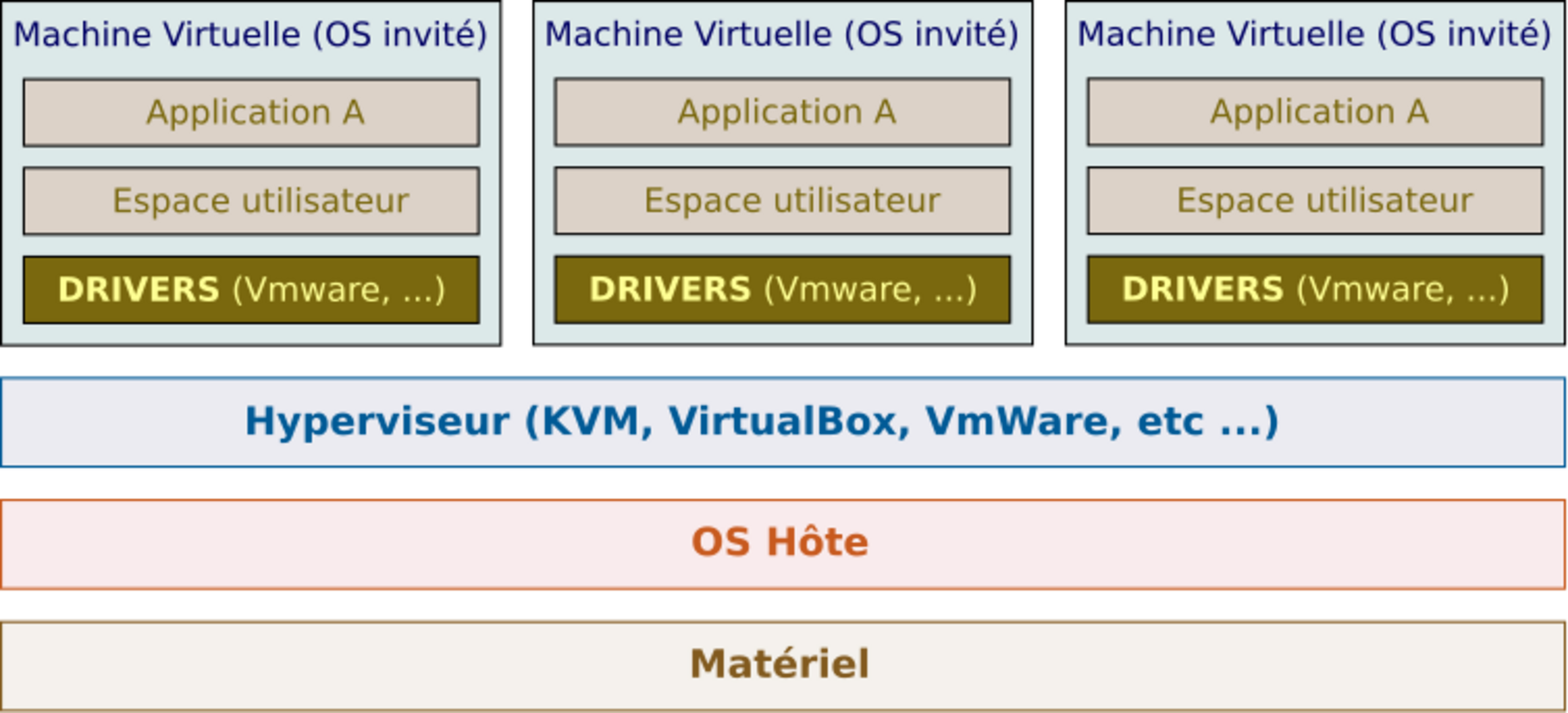Click DRIVERS (Vmware, ...) box in middle VM
The image size is (1568, 713).
pos(782,290)
